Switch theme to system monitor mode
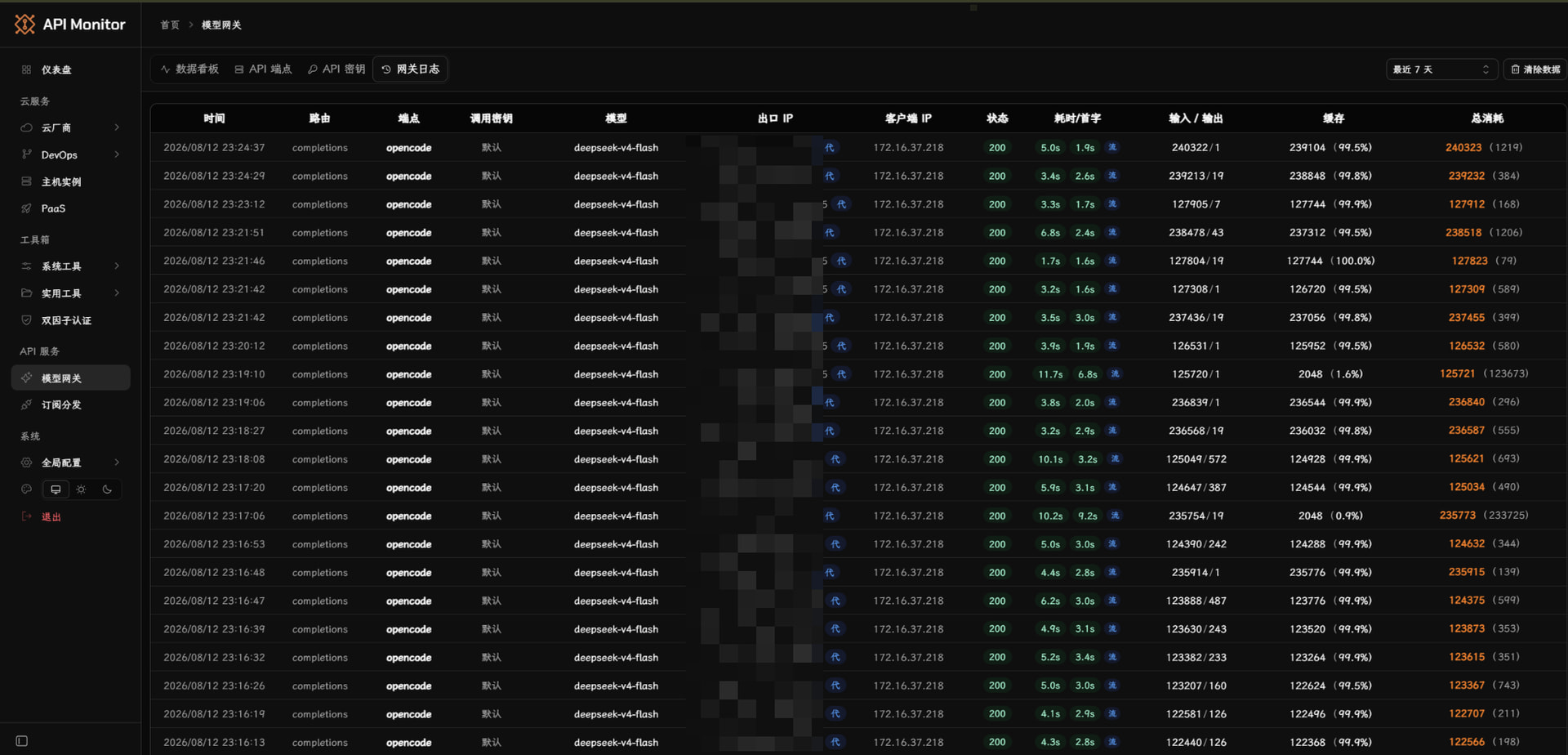The width and height of the screenshot is (1568, 755). [x=56, y=489]
